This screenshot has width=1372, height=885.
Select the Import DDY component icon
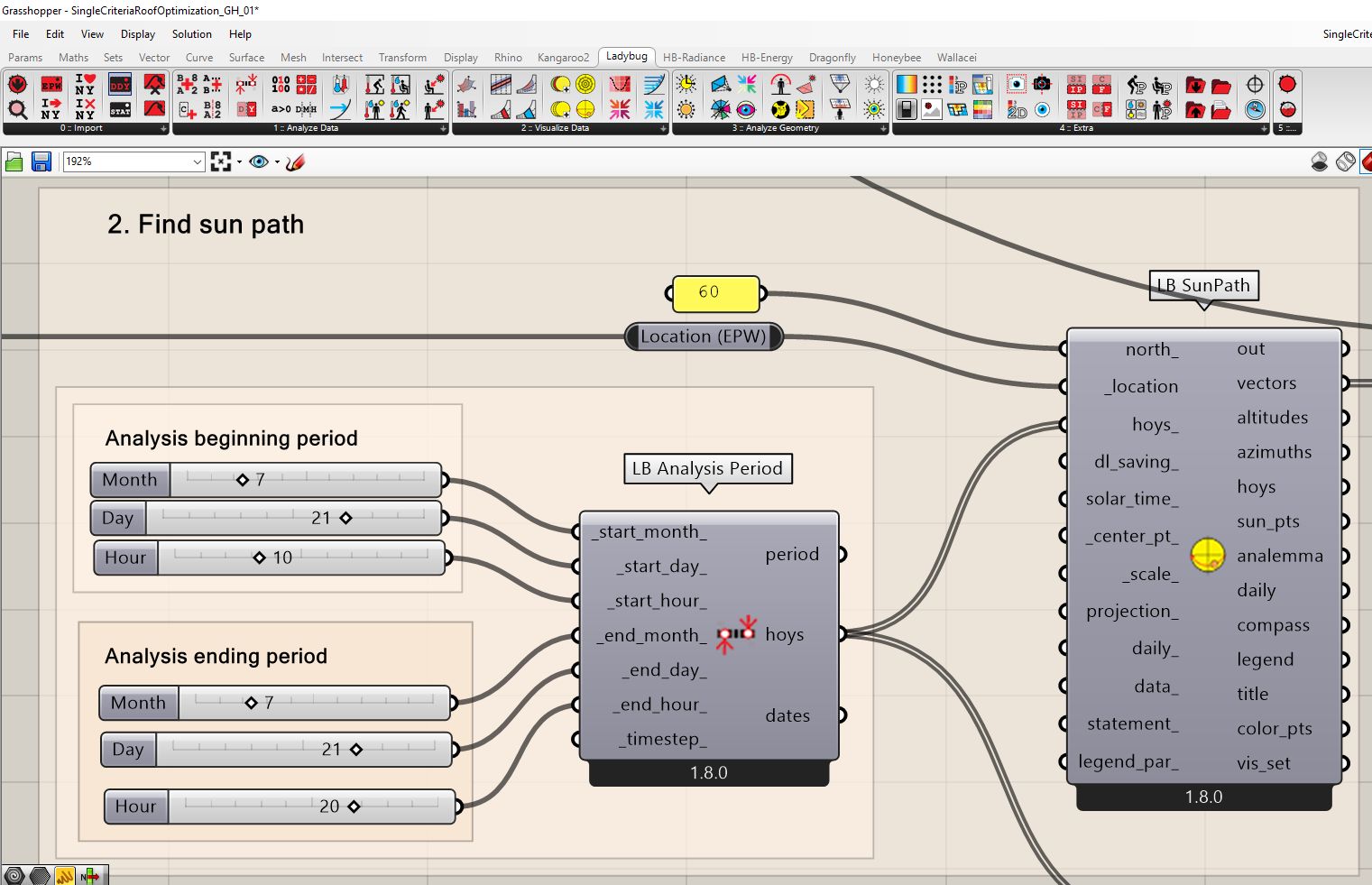pyautogui.click(x=120, y=85)
